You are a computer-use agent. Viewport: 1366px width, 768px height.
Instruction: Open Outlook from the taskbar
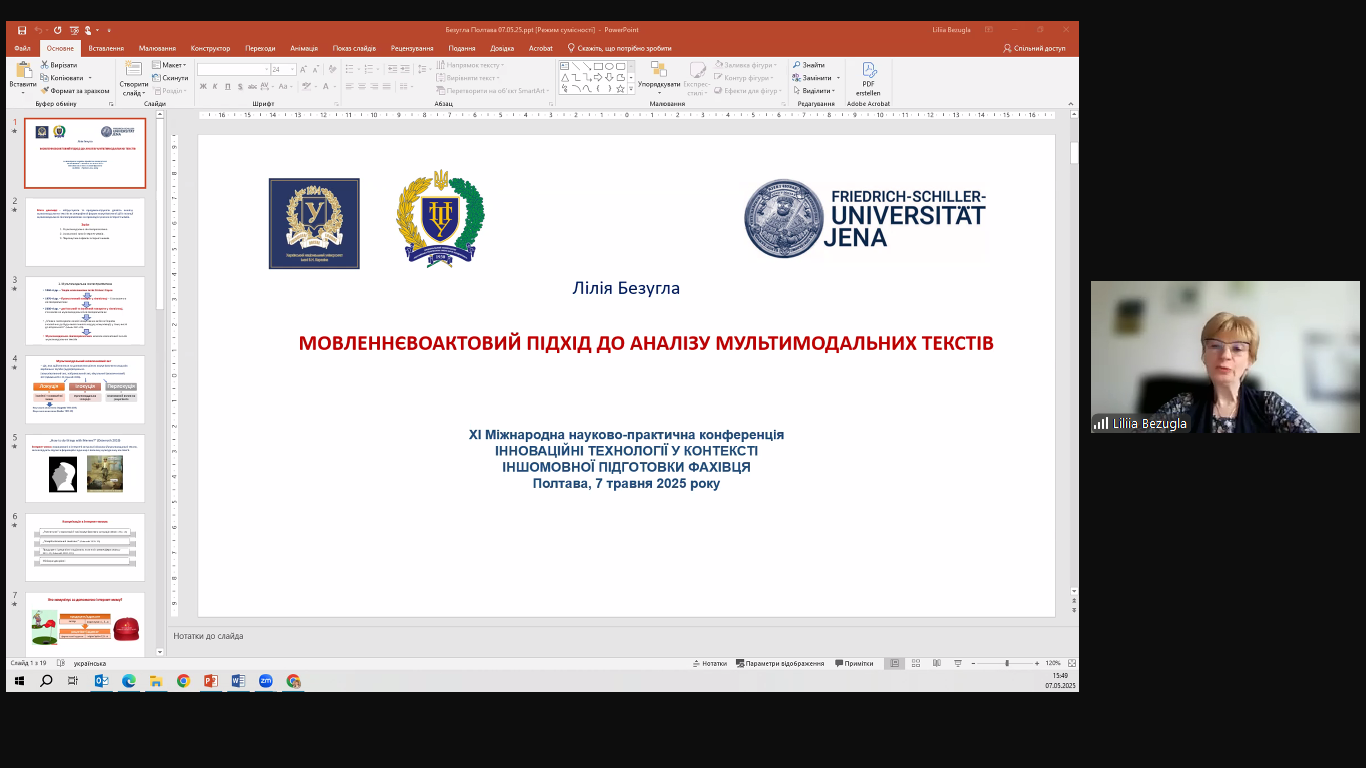tap(101, 681)
